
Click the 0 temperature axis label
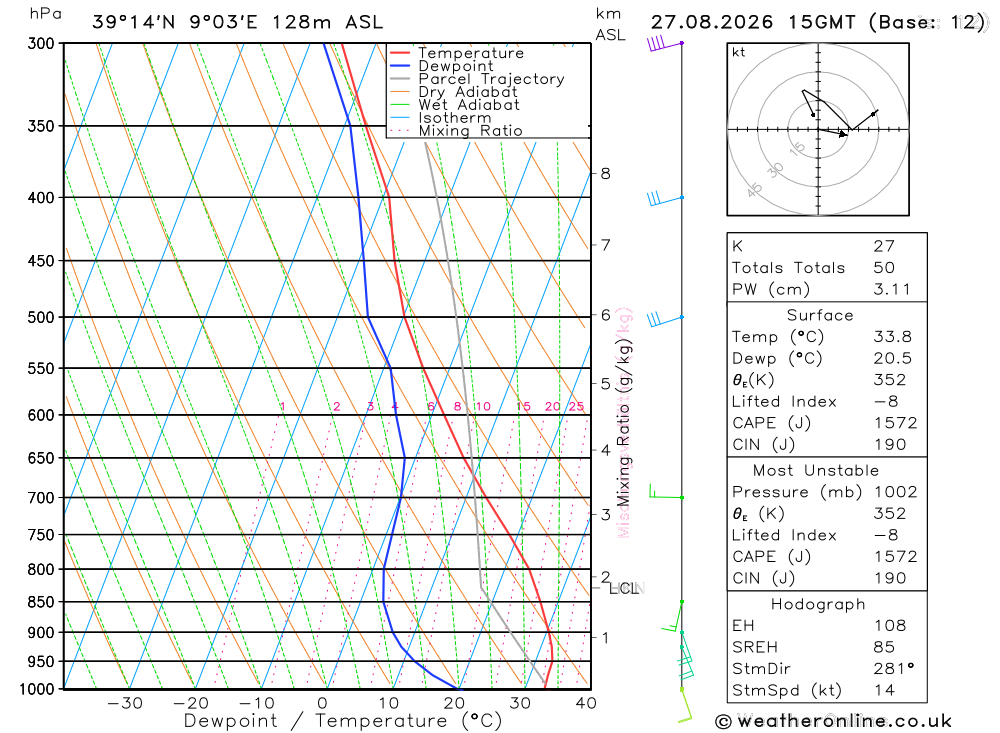(x=323, y=703)
